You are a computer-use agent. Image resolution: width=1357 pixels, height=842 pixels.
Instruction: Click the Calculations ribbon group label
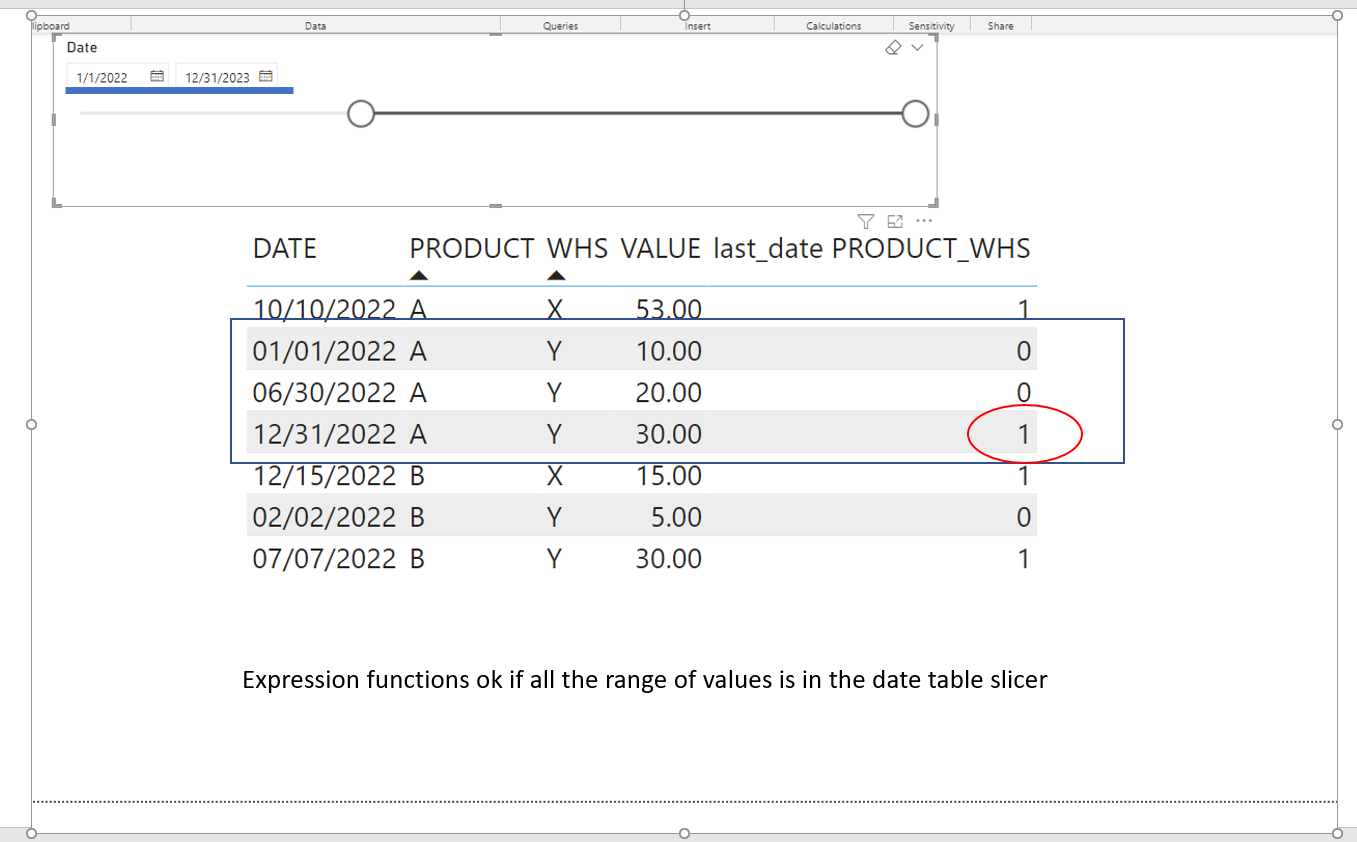tap(834, 26)
